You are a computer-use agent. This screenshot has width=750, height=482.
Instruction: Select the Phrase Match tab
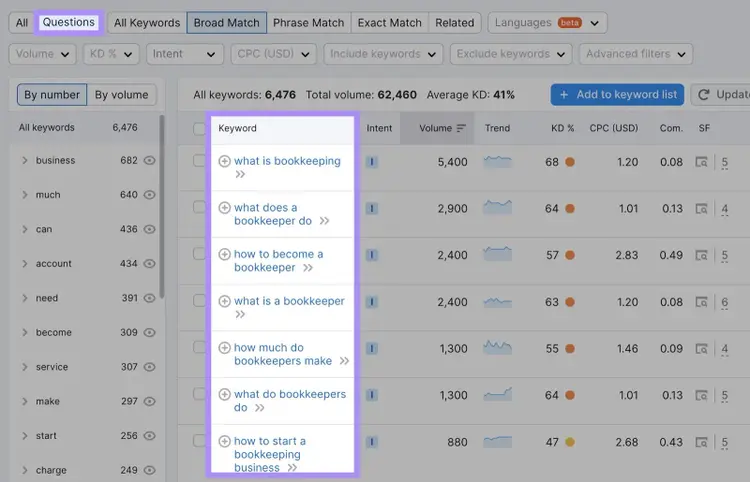click(309, 23)
